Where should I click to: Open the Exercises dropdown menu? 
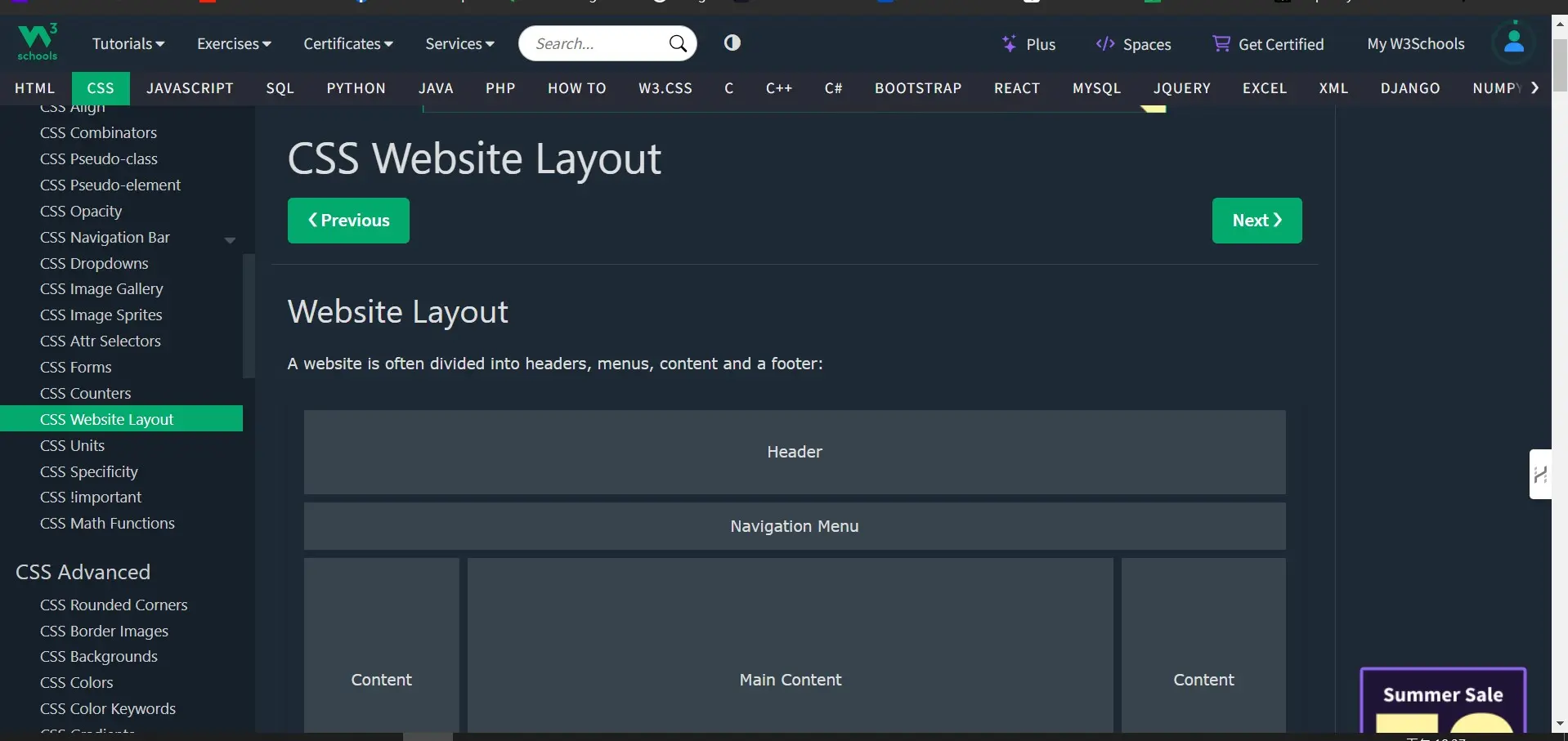tap(234, 44)
